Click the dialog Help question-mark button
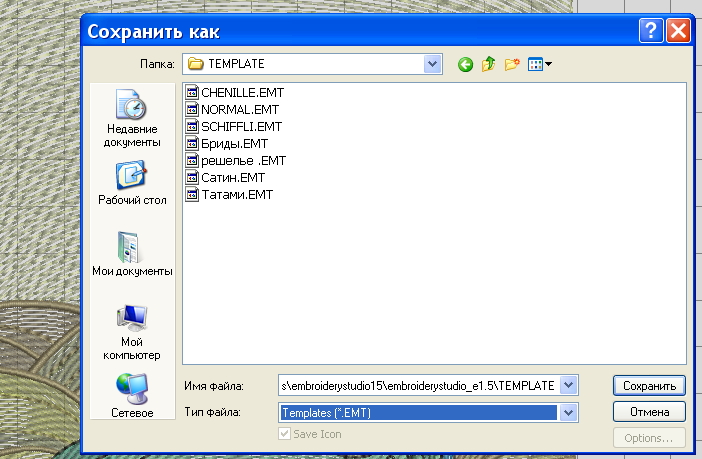 pos(651,31)
